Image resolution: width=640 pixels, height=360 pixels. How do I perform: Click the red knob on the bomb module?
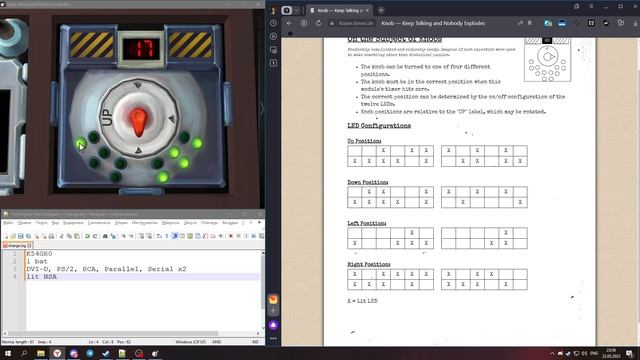[139, 121]
